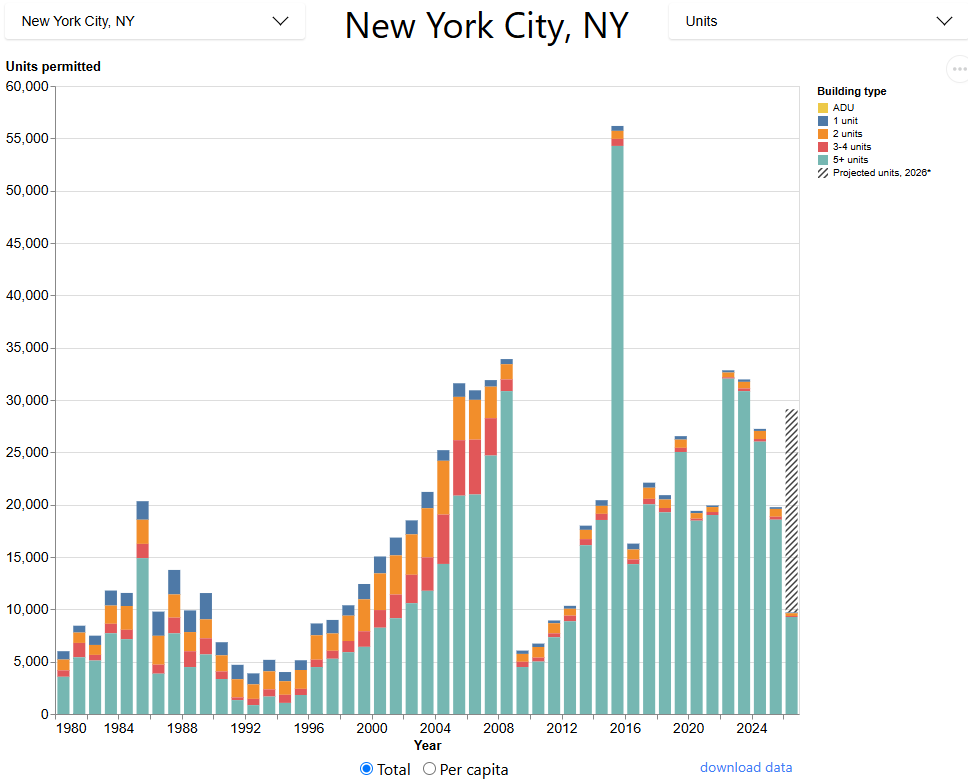Click the 1 unit blue legend swatch
This screenshot has height=780, width=968.
(823, 121)
